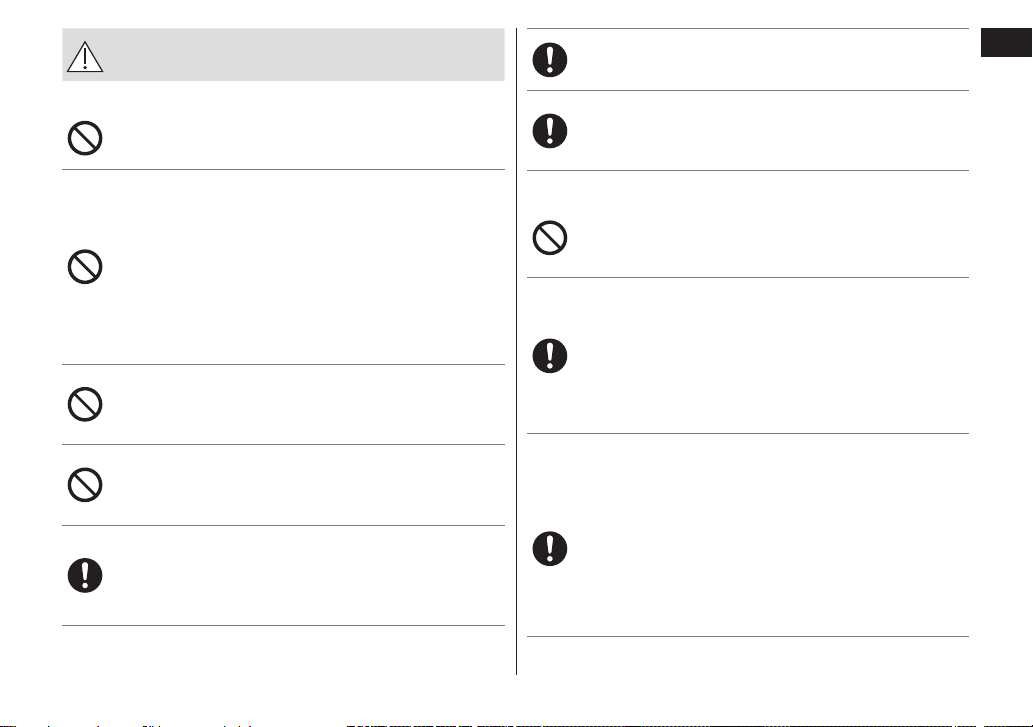Click the prohibition icon in the tallest left-column section

click(85, 267)
